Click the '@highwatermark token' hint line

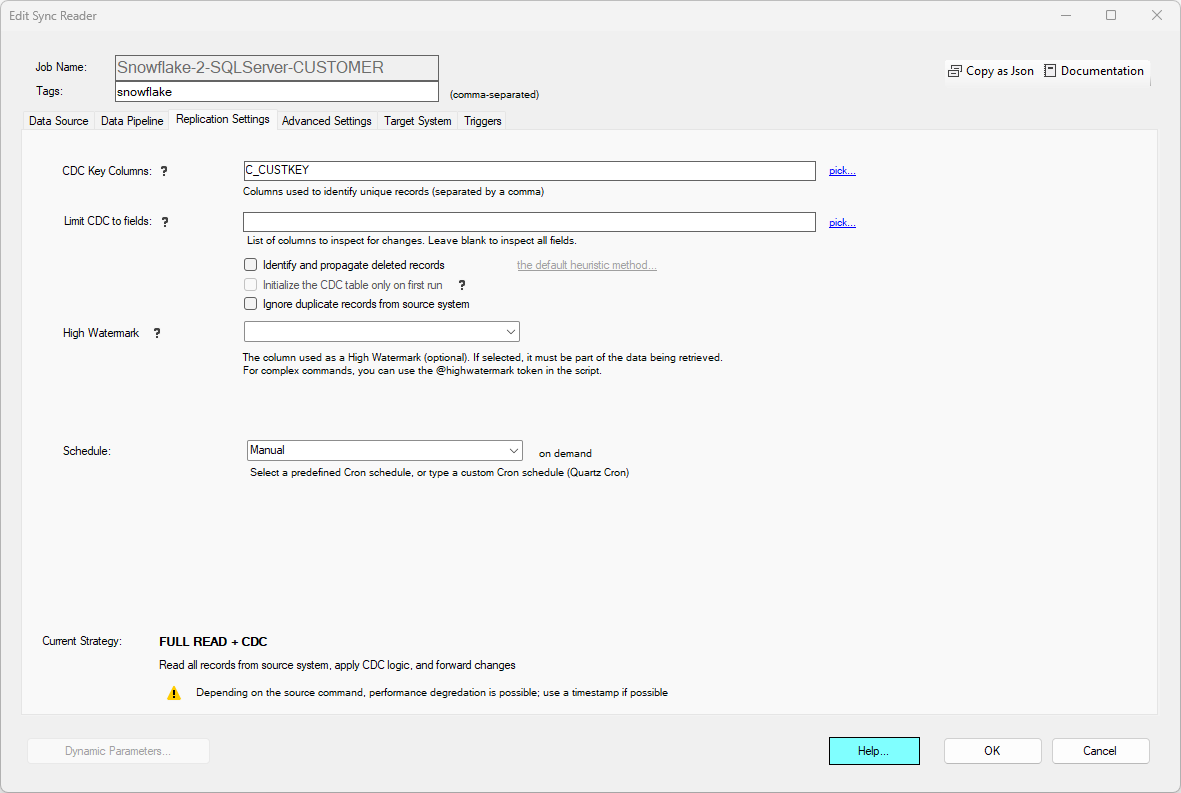point(423,371)
